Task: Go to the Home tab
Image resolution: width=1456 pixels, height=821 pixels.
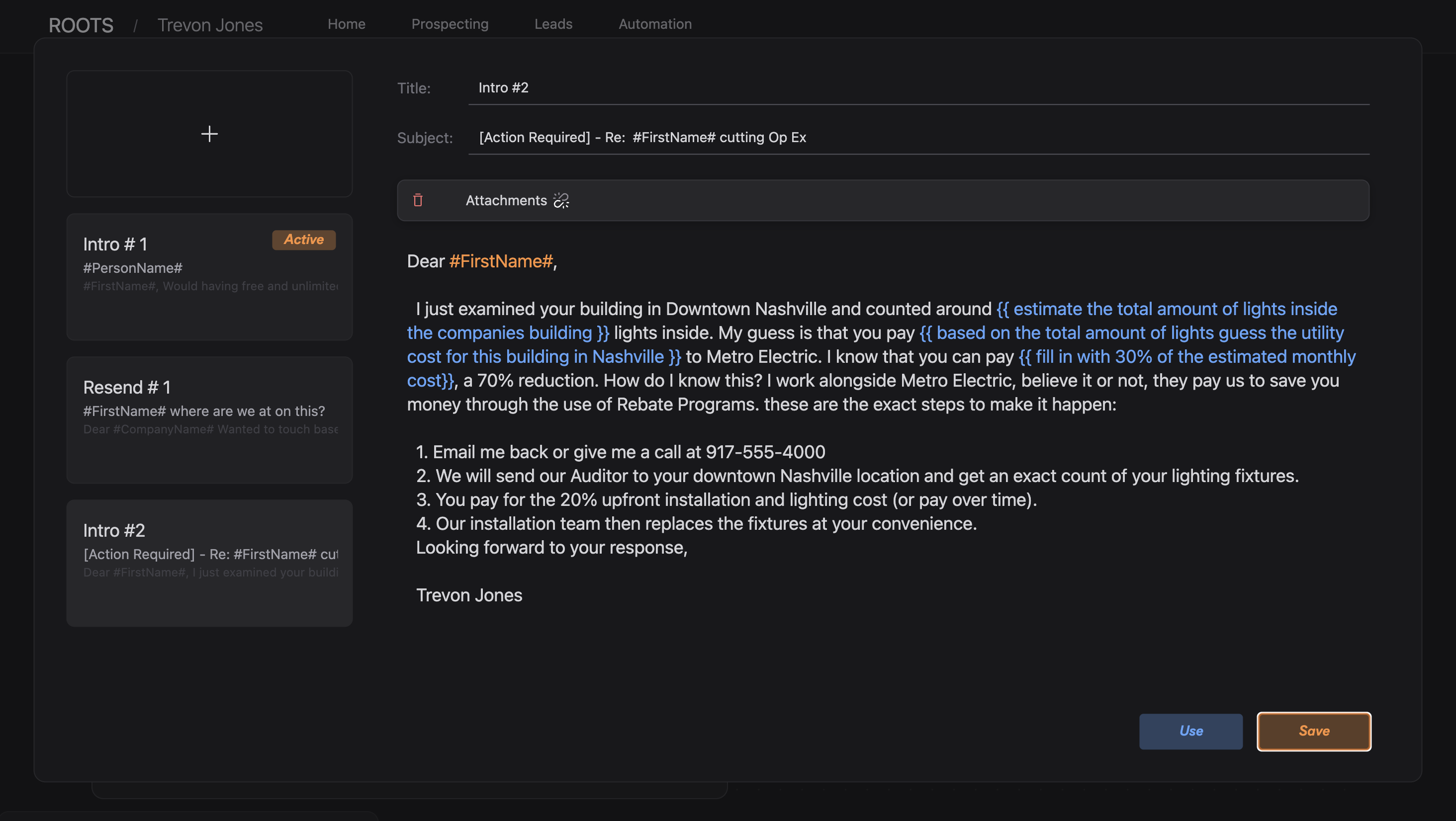Action: [347, 24]
